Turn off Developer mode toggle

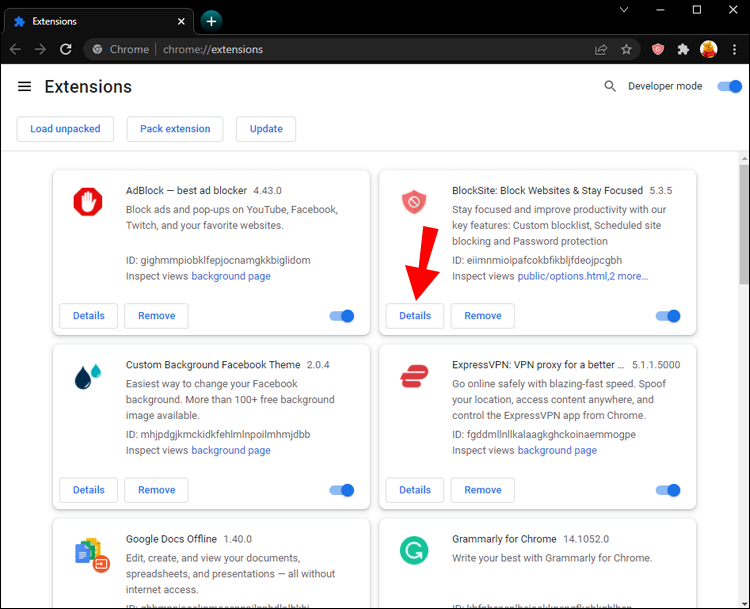[x=729, y=87]
